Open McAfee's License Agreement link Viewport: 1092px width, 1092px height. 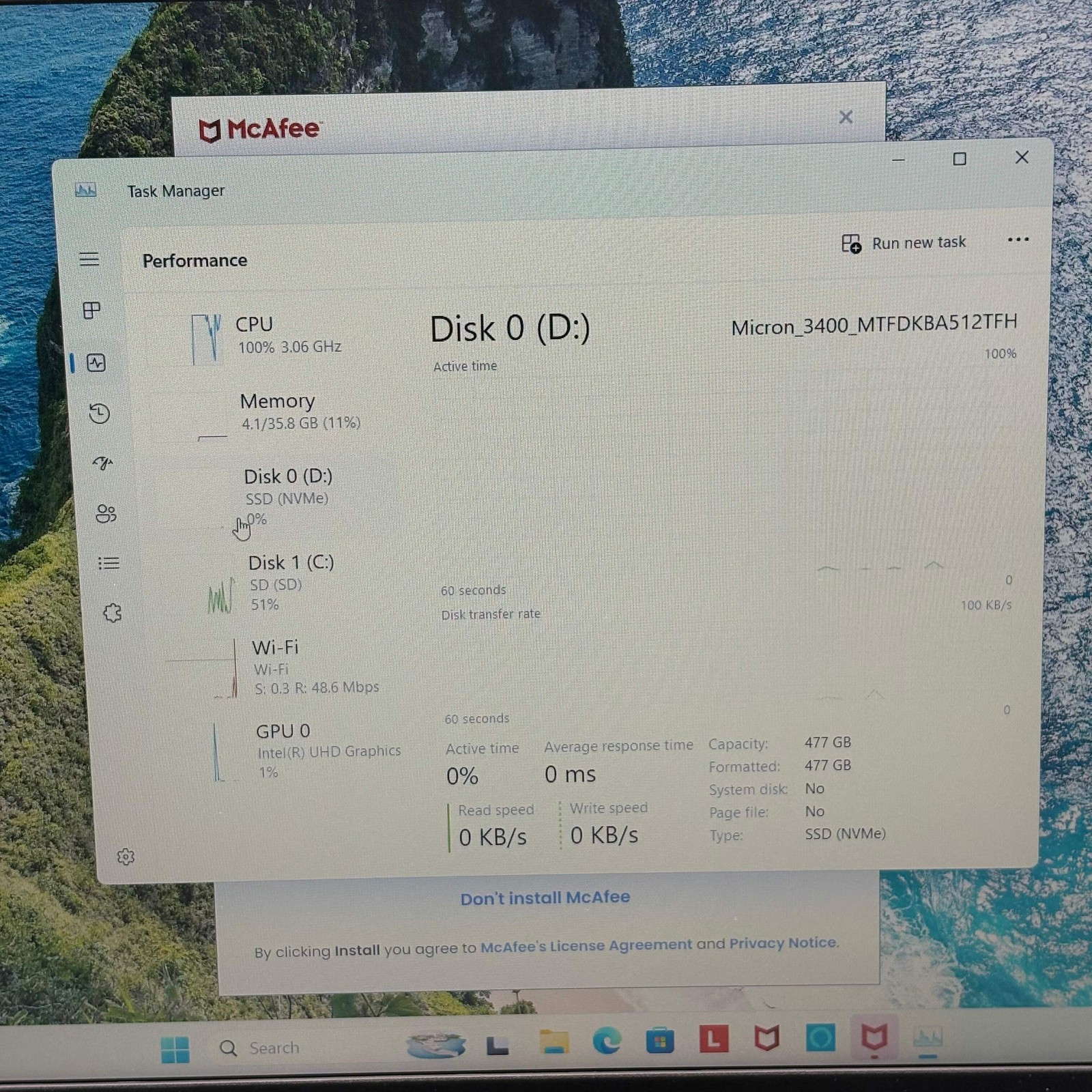[586, 946]
